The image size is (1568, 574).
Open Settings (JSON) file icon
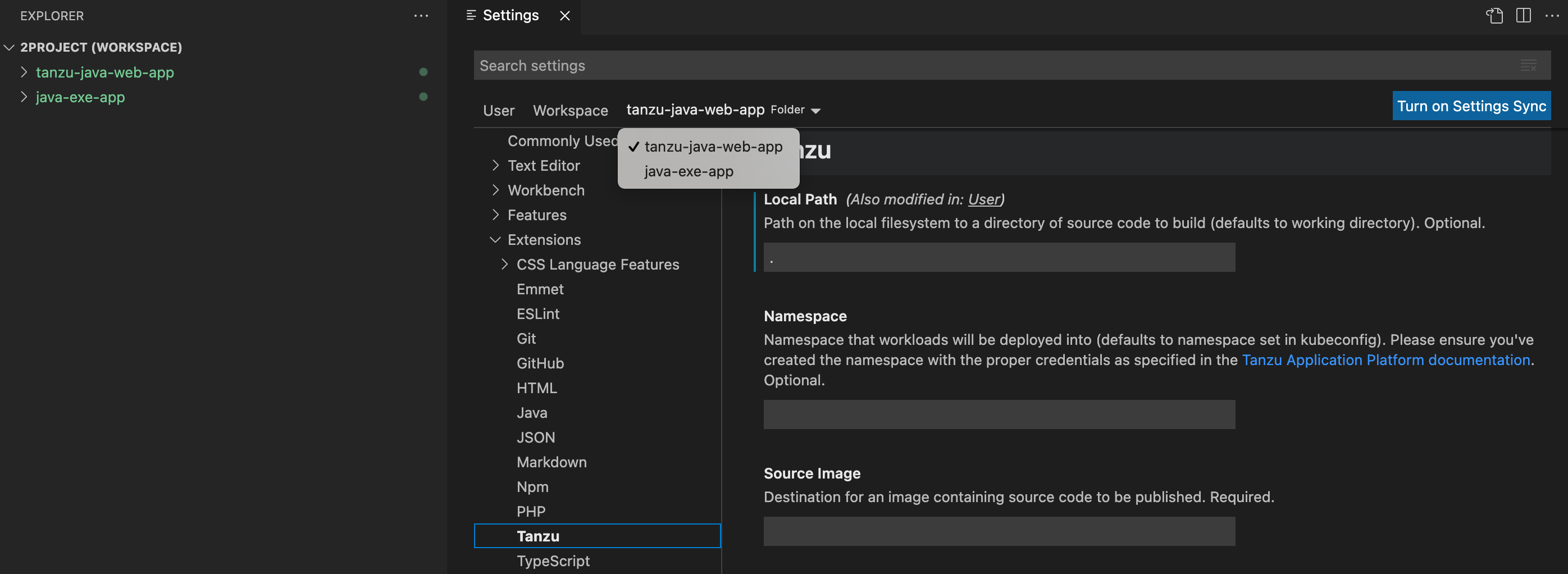point(1494,16)
